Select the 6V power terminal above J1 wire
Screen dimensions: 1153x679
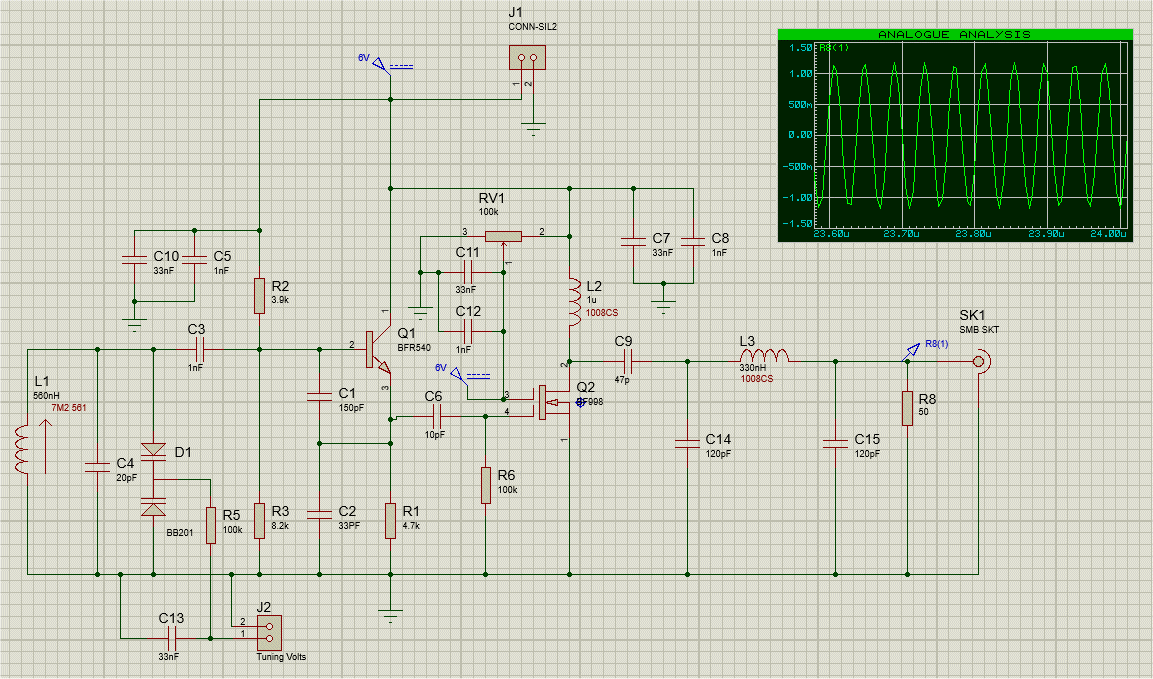point(380,65)
